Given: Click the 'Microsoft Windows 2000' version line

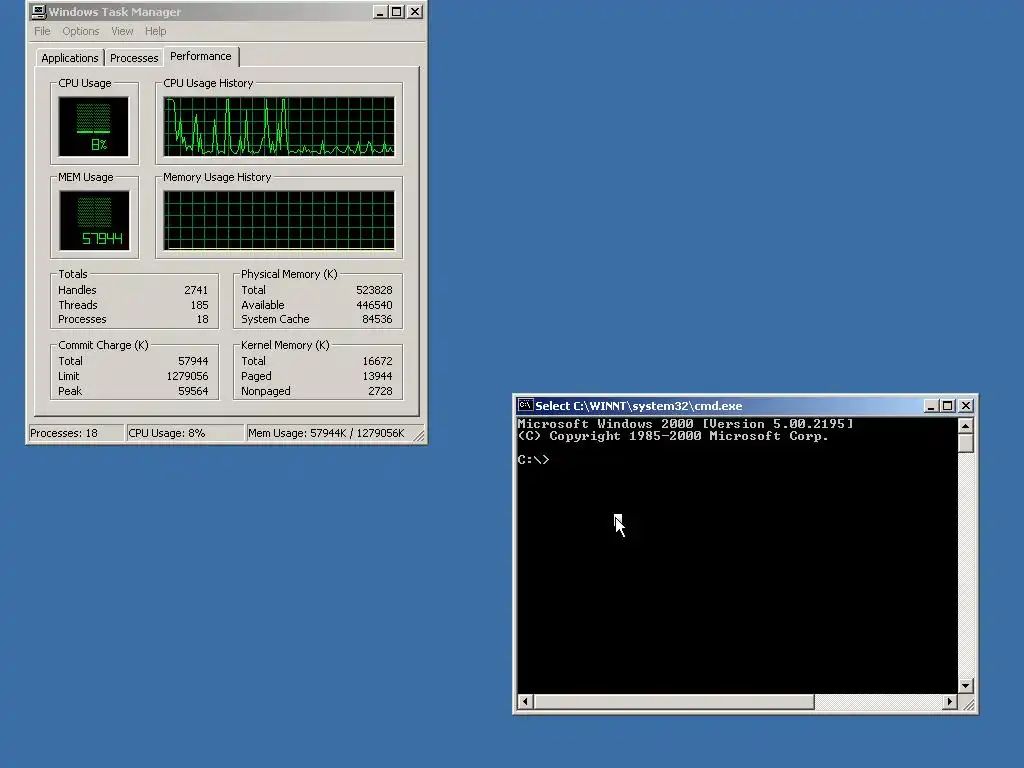Looking at the screenshot, I should (x=685, y=424).
